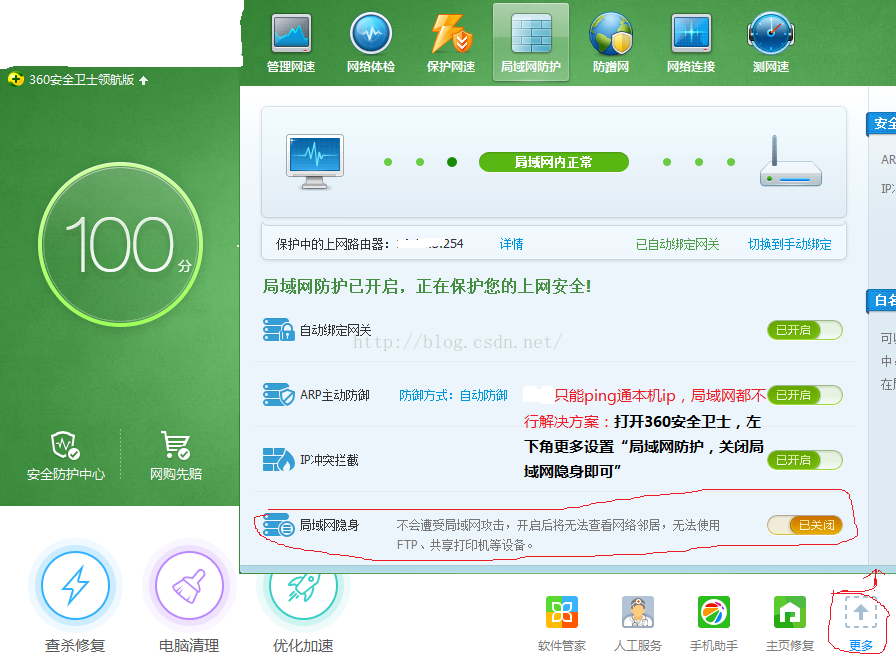Click the computer monitor icon
896x662 pixels.
[315, 162]
